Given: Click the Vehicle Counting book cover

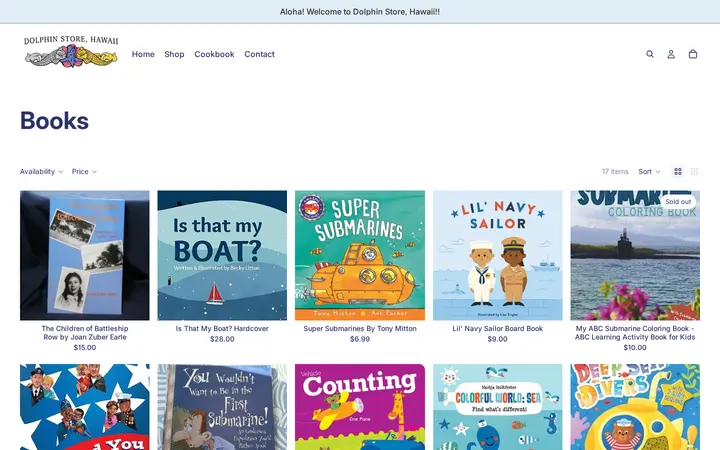Looking at the screenshot, I should (360, 407).
